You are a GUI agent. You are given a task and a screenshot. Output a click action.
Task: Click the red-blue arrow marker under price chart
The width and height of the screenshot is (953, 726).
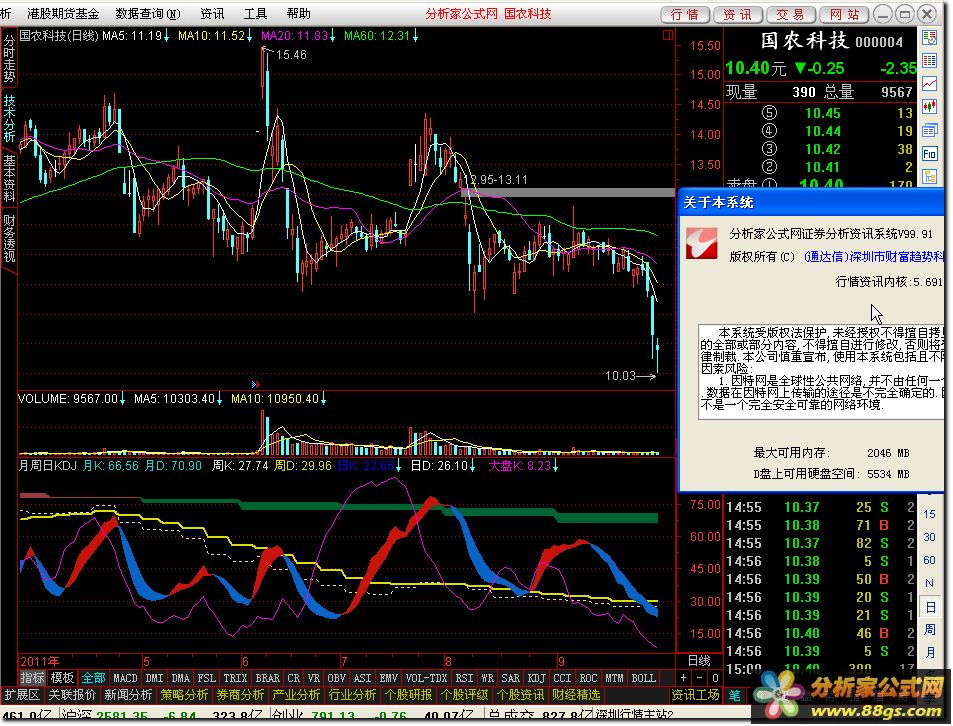256,384
